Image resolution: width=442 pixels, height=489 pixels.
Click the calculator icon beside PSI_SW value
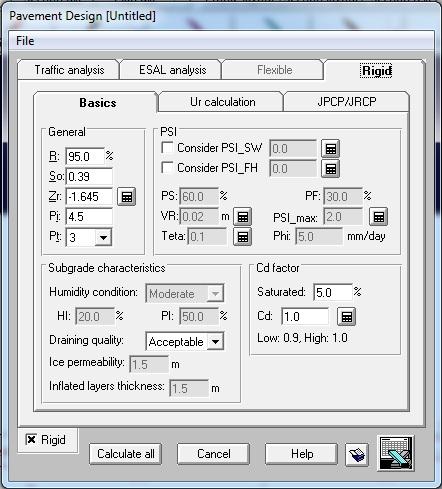point(330,149)
